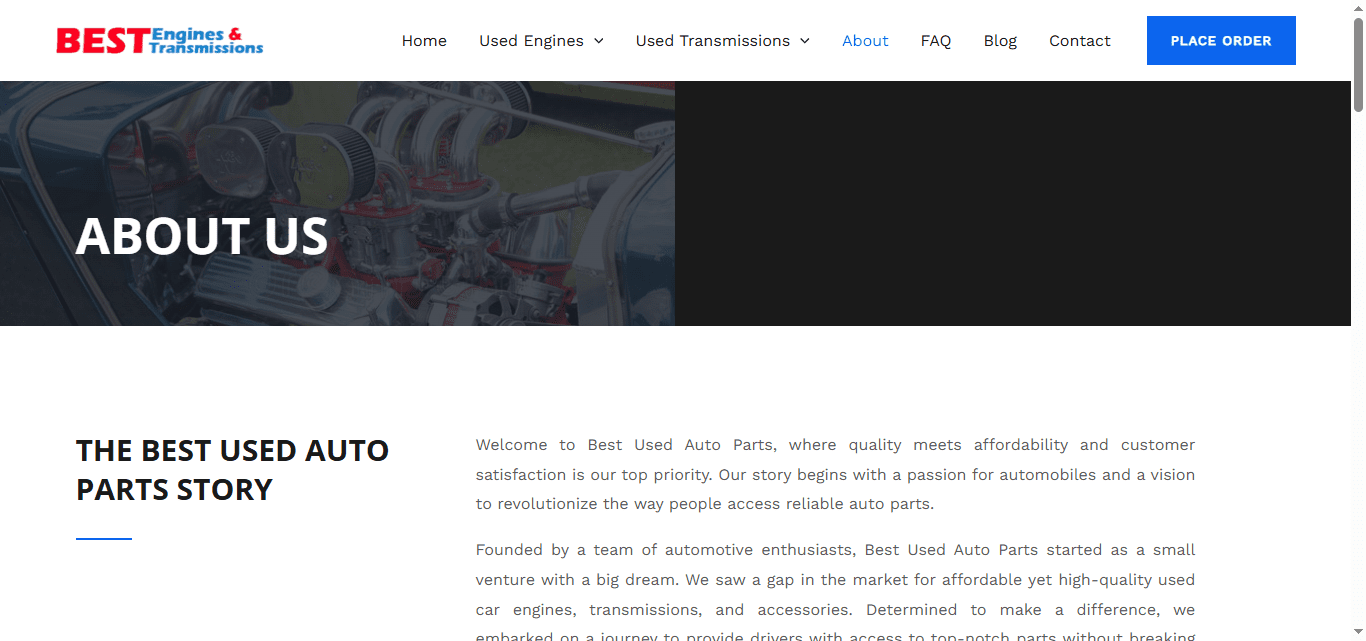Open the Used Transmissions menu
This screenshot has height=641, width=1366.
click(722, 41)
